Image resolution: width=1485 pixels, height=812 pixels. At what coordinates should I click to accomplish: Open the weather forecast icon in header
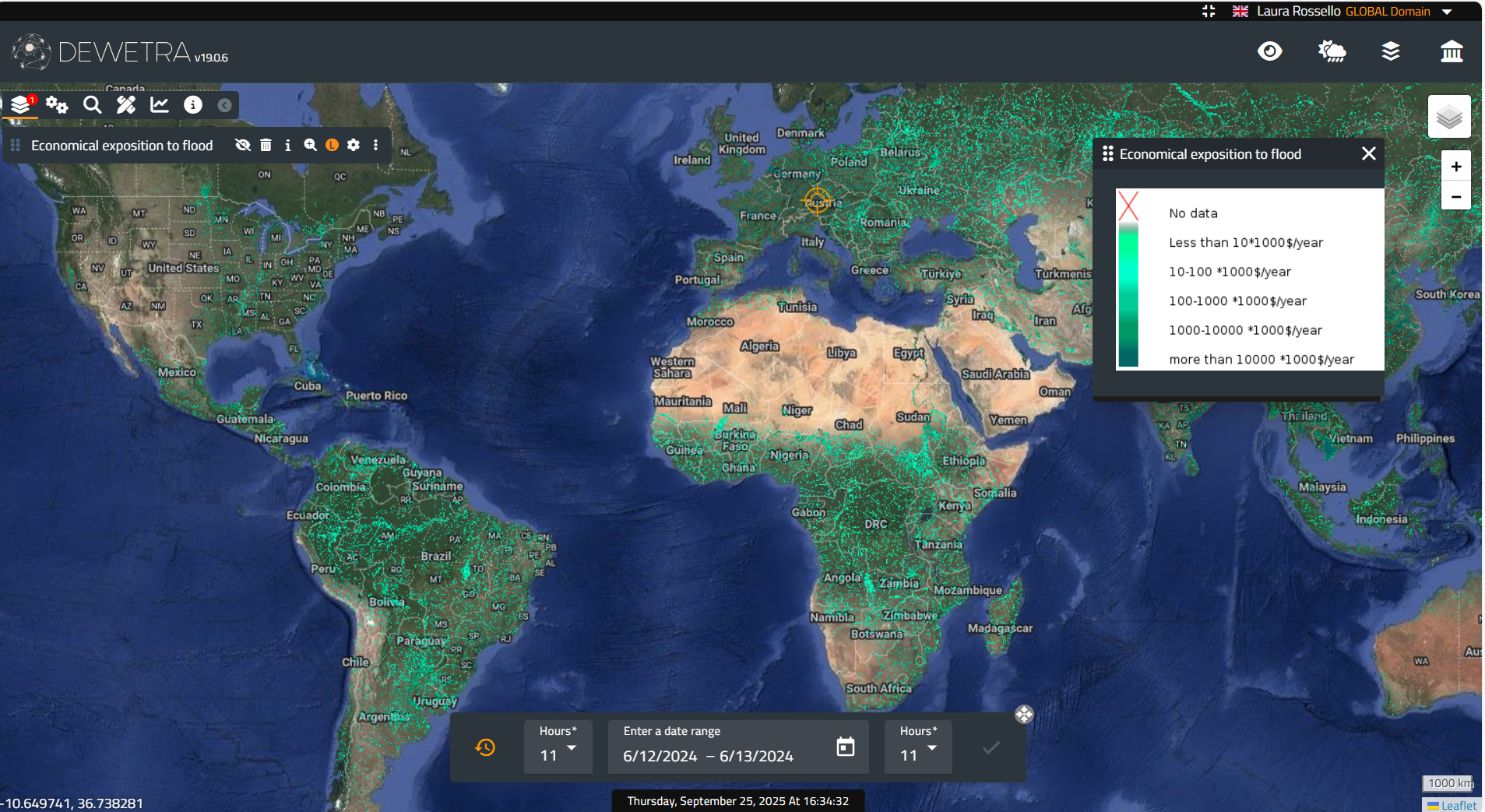1332,52
